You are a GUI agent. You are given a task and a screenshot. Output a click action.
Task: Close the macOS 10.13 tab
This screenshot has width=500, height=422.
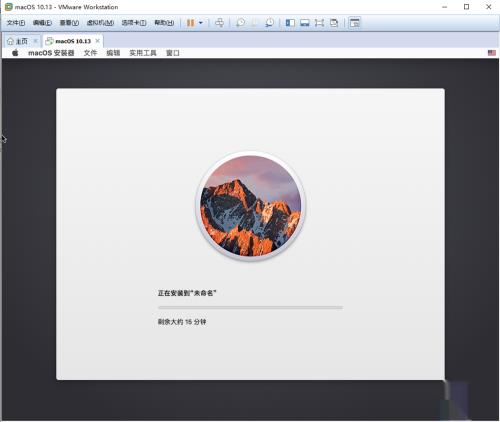pyautogui.click(x=97, y=41)
